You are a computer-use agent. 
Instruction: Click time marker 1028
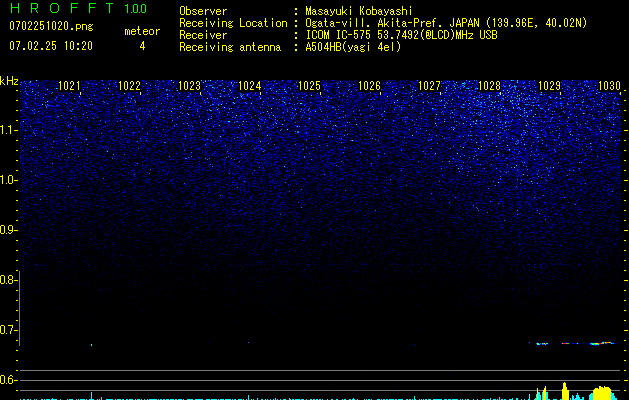coord(489,86)
